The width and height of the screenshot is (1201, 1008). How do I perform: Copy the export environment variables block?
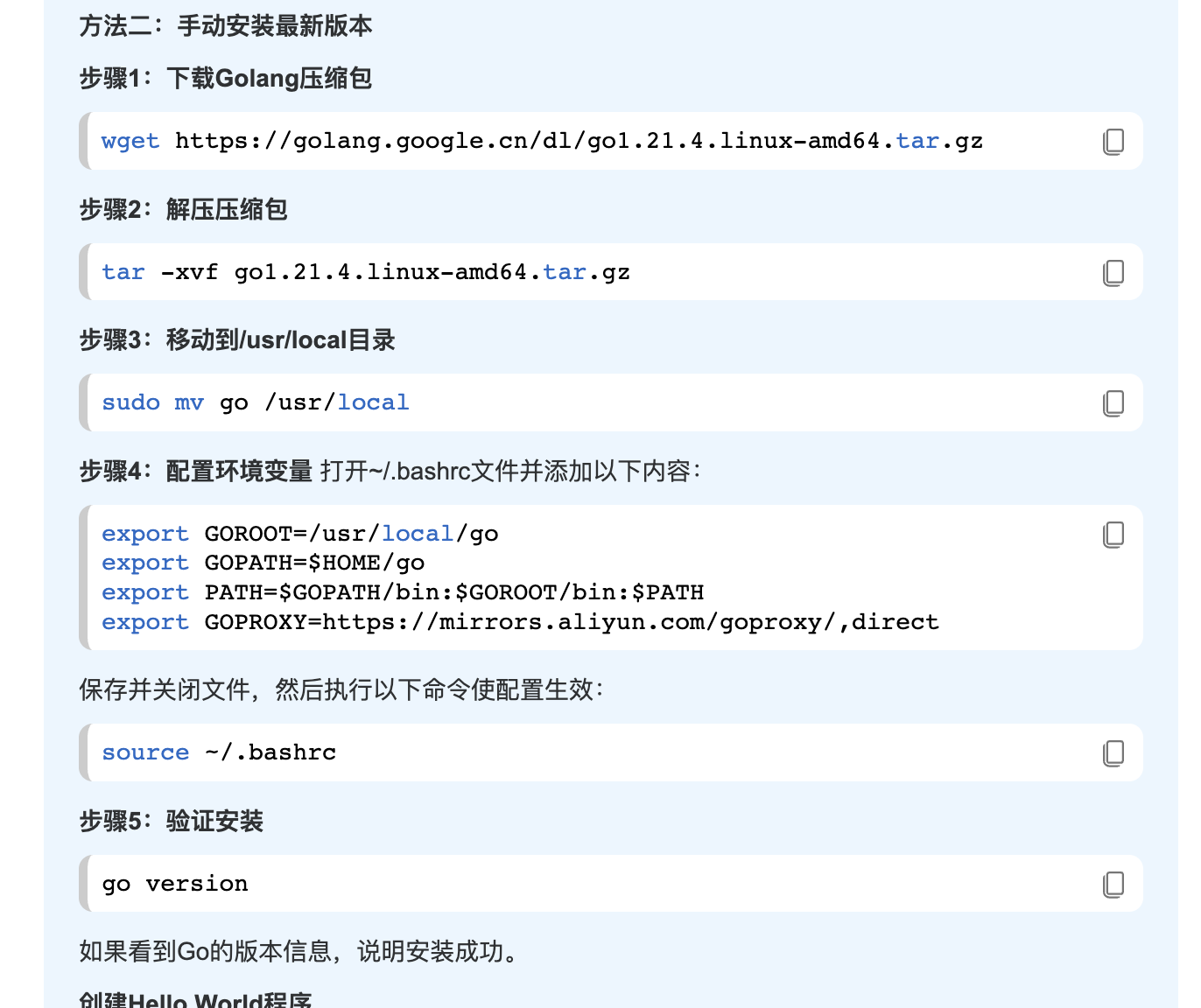point(1113,535)
